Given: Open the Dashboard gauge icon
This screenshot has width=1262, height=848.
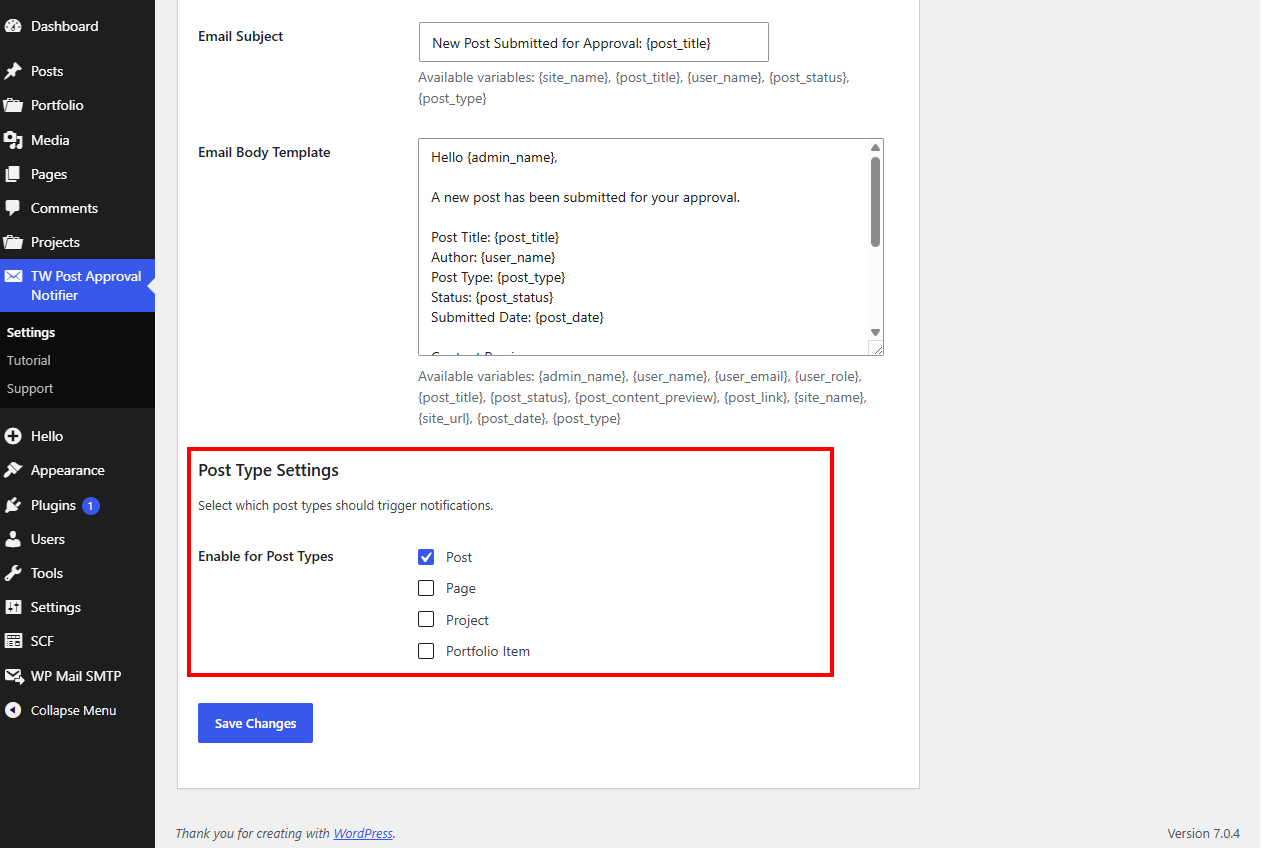Looking at the screenshot, I should 13,26.
